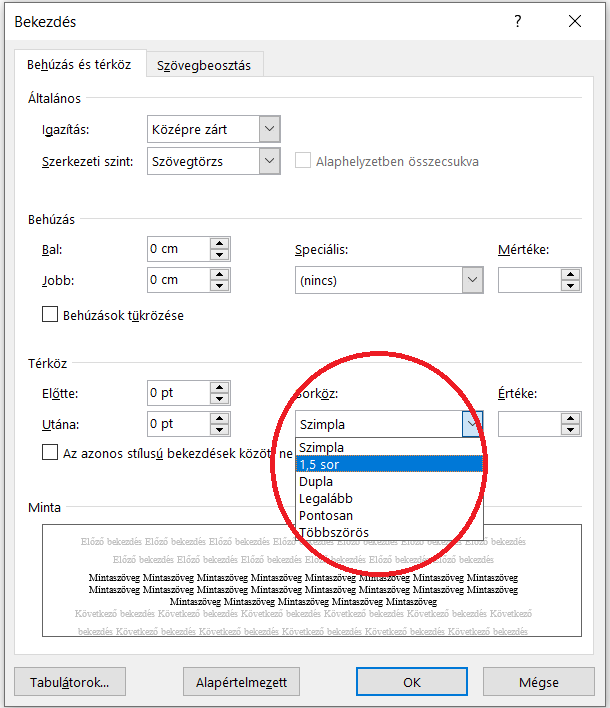The height and width of the screenshot is (708, 610).
Task: Increase the Mértéke value up arrow
Action: [570, 274]
